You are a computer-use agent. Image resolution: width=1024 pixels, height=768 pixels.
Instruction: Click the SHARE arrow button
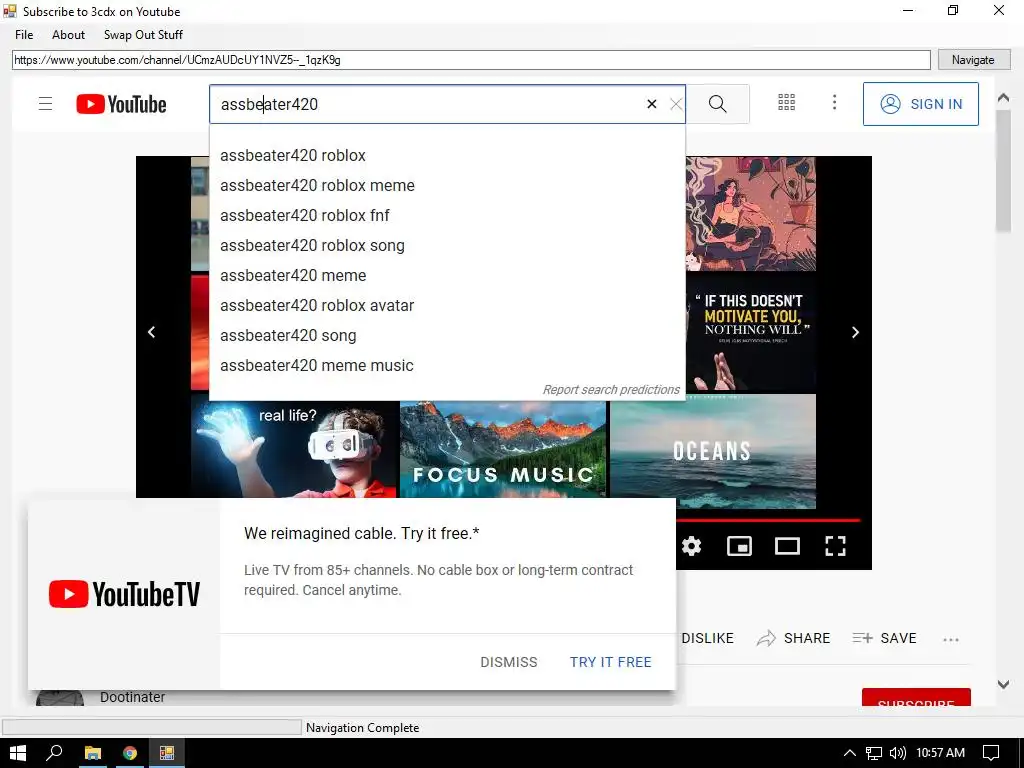pyautogui.click(x=793, y=638)
